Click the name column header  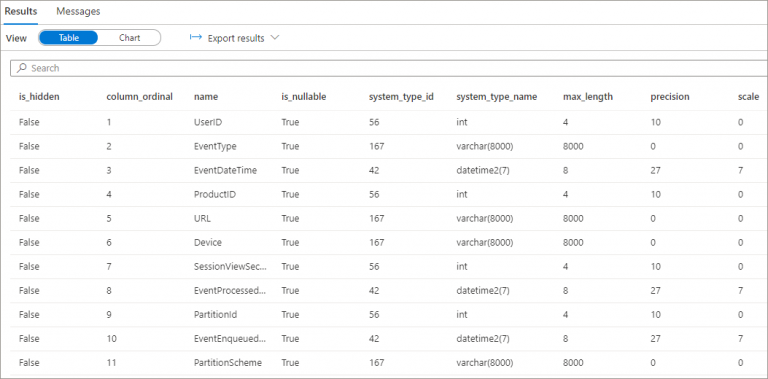tap(206, 97)
